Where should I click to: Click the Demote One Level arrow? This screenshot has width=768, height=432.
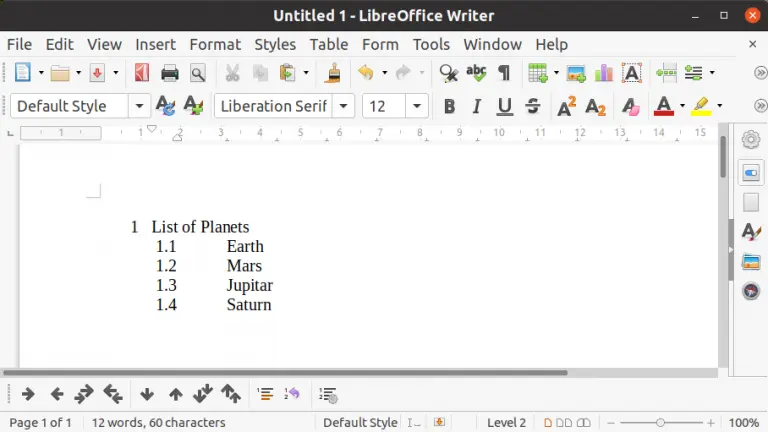click(x=29, y=394)
